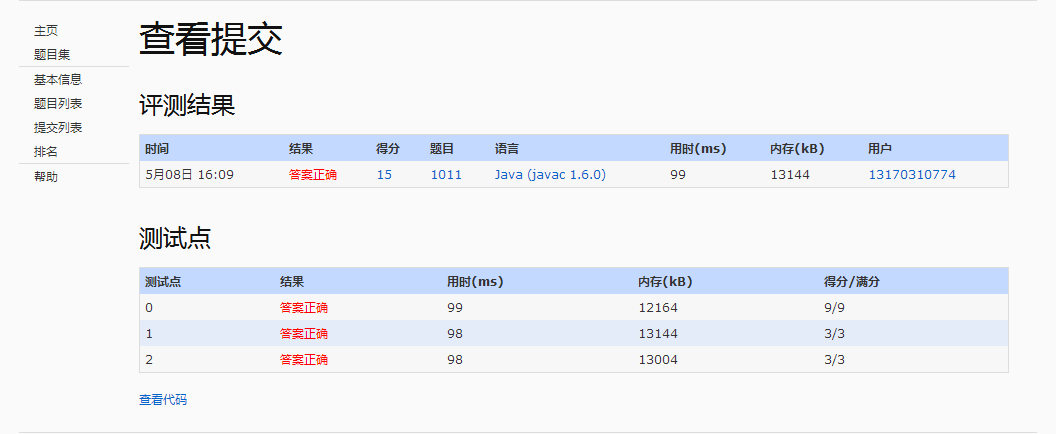The image size is (1056, 434).
Task: Open the 题目集 sidebar link
Action: 52,55
